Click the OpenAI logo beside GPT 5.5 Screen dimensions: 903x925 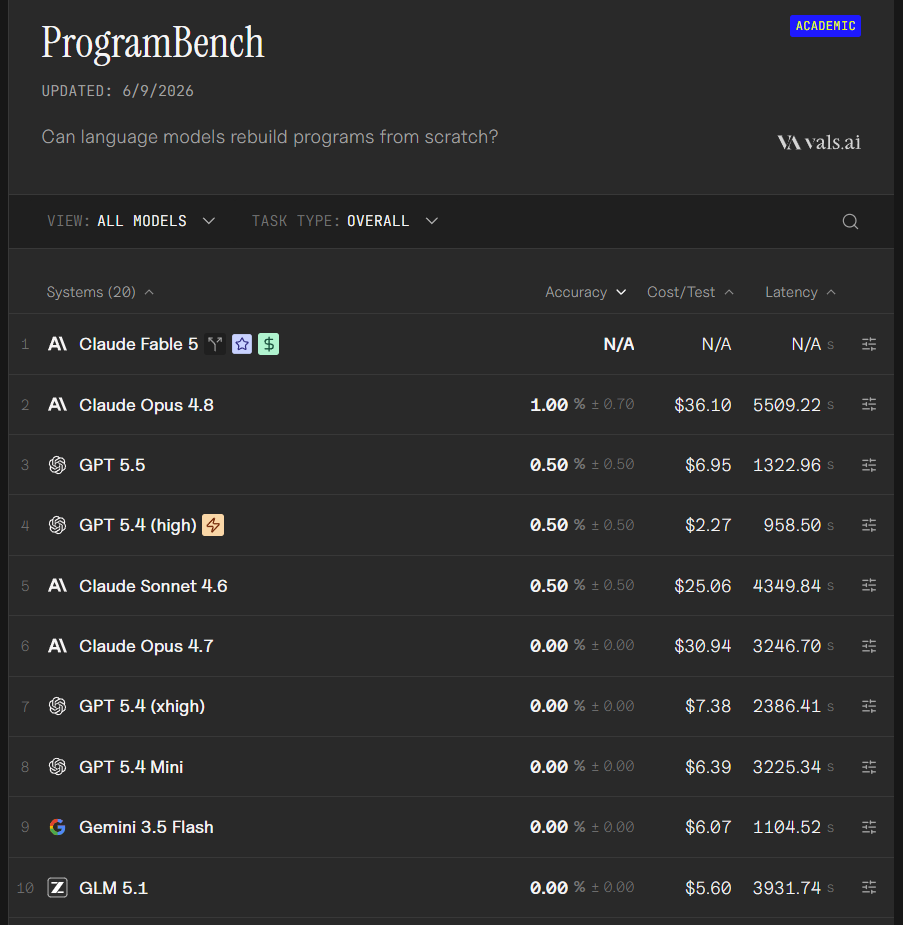(x=57, y=465)
